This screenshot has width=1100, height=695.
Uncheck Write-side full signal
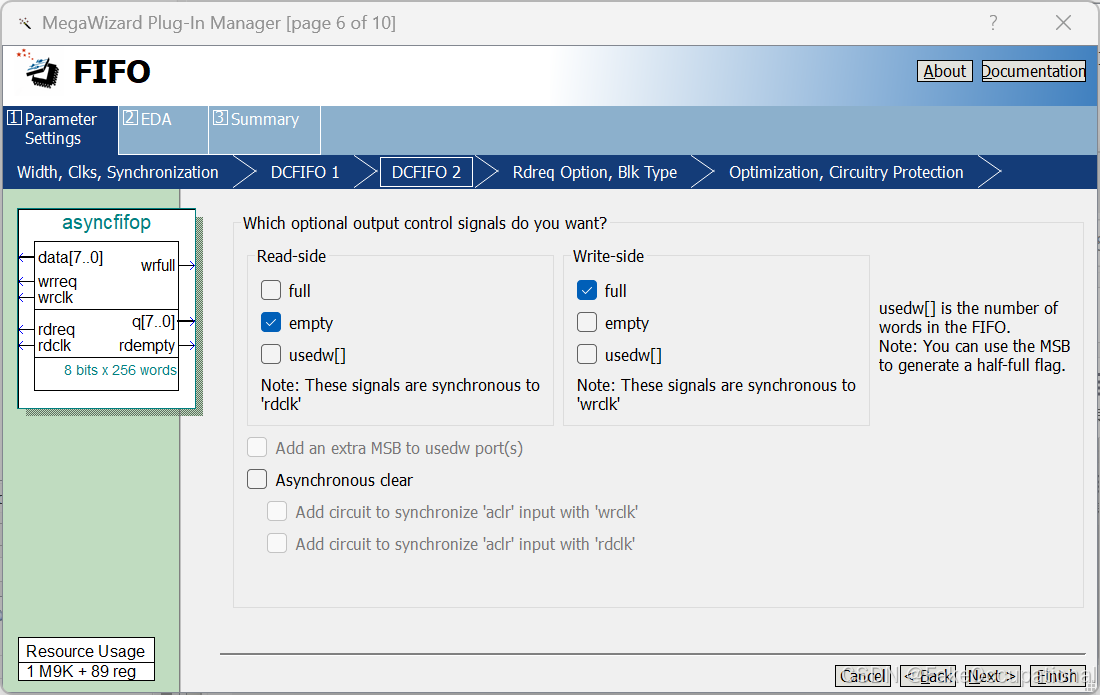click(587, 290)
